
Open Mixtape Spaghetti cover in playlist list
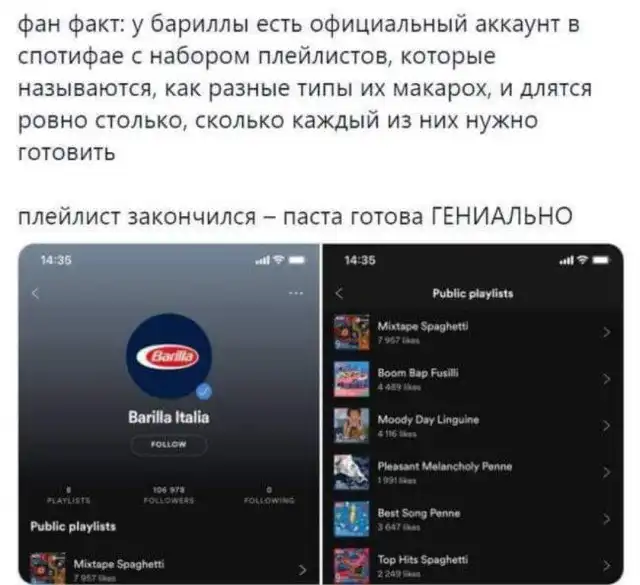coord(351,332)
